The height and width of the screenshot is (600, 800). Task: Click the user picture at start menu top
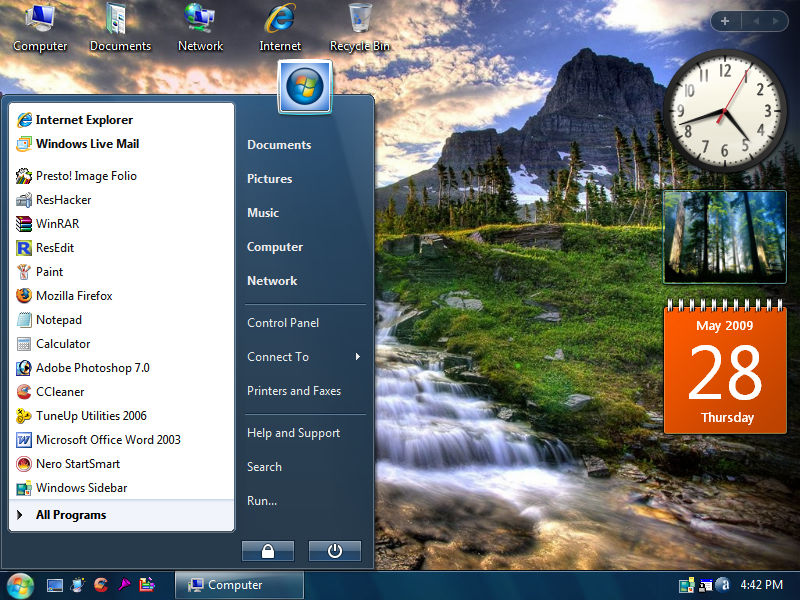pyautogui.click(x=305, y=86)
